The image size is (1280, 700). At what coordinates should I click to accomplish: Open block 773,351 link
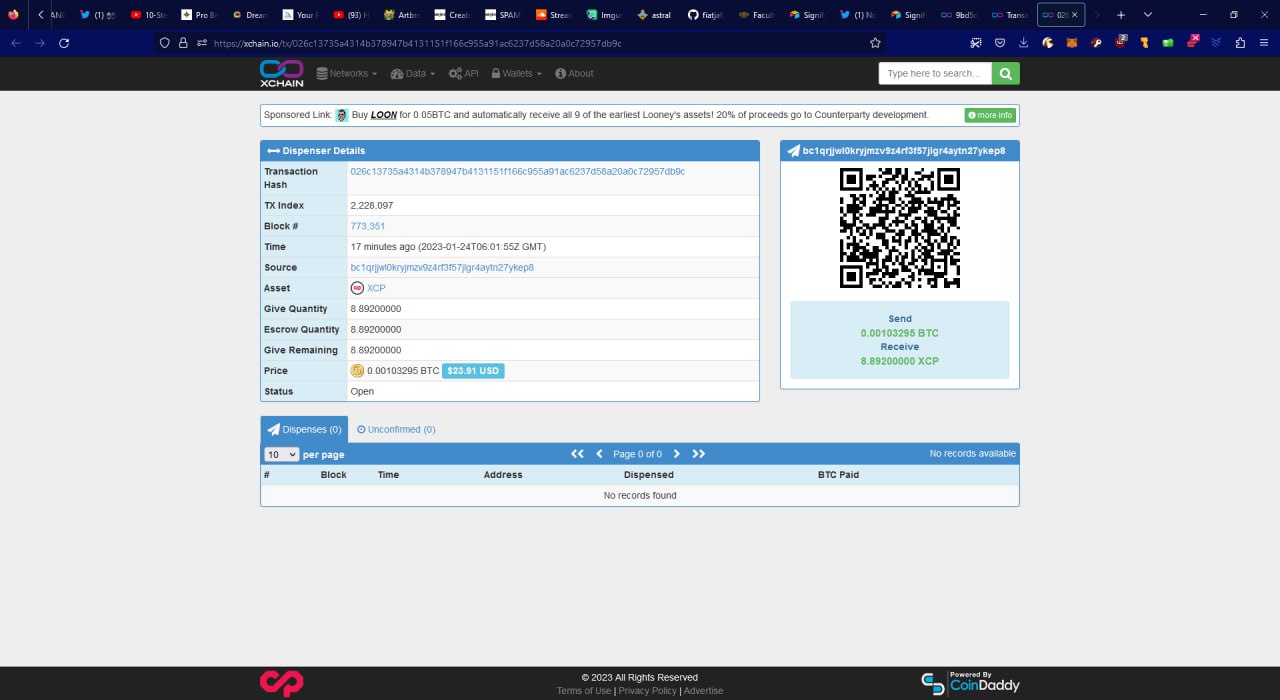pos(367,226)
